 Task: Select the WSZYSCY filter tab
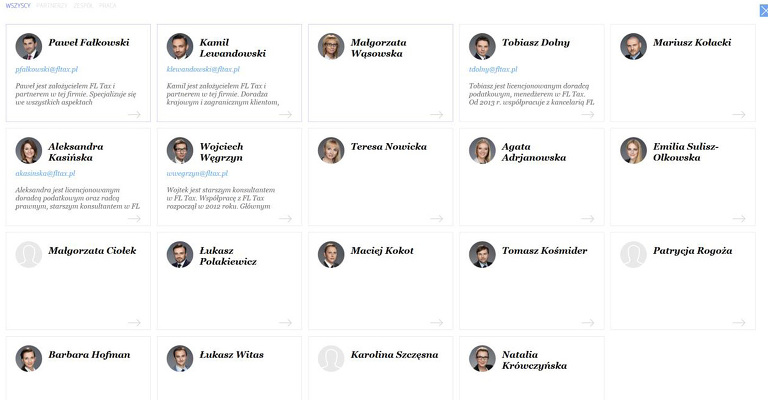click(18, 5)
